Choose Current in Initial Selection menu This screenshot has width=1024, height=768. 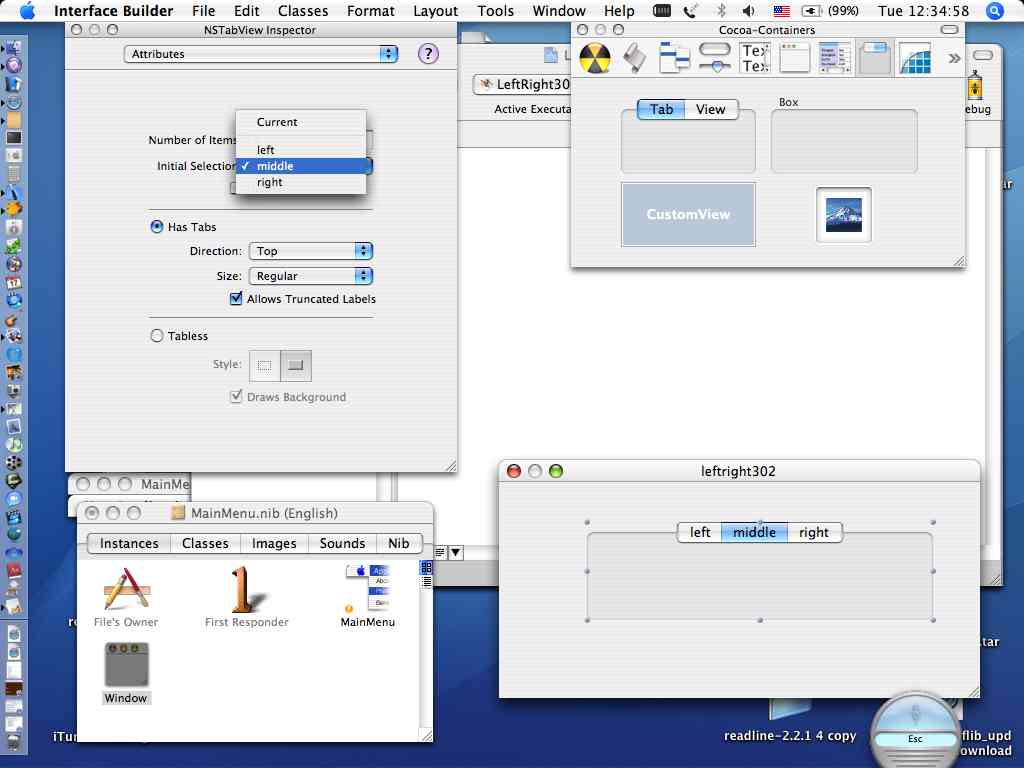click(x=301, y=122)
